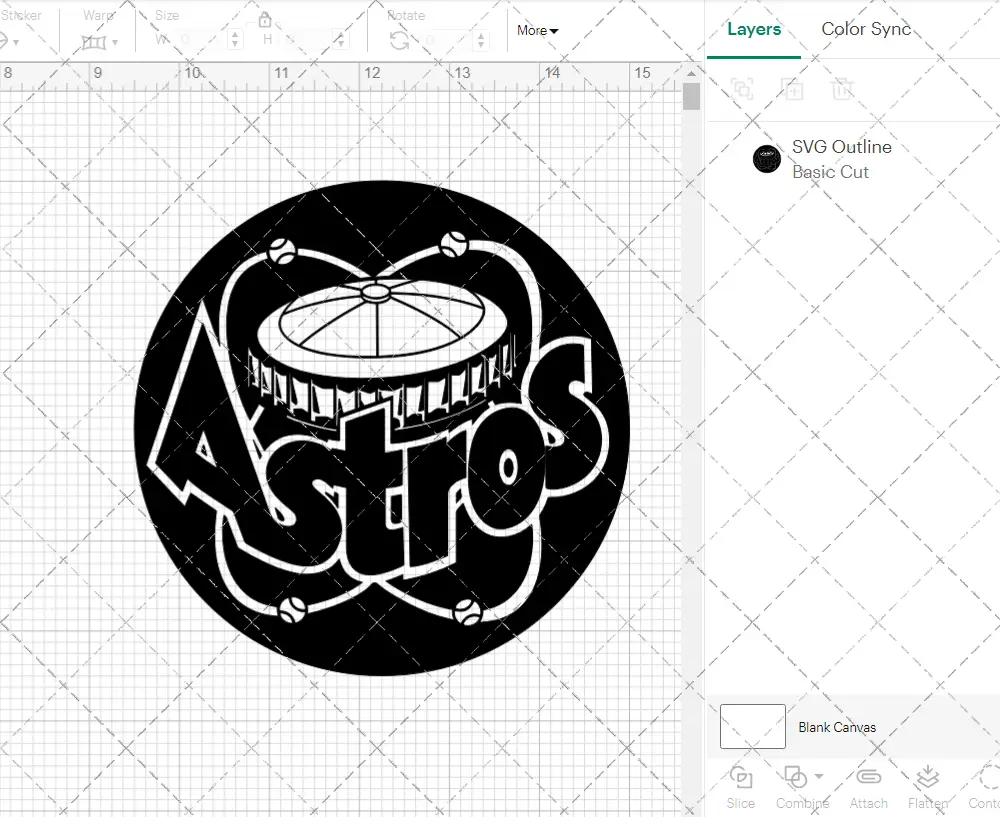Expand the Sticker dropdown arrow
The height and width of the screenshot is (817, 1000).
[x=16, y=43]
